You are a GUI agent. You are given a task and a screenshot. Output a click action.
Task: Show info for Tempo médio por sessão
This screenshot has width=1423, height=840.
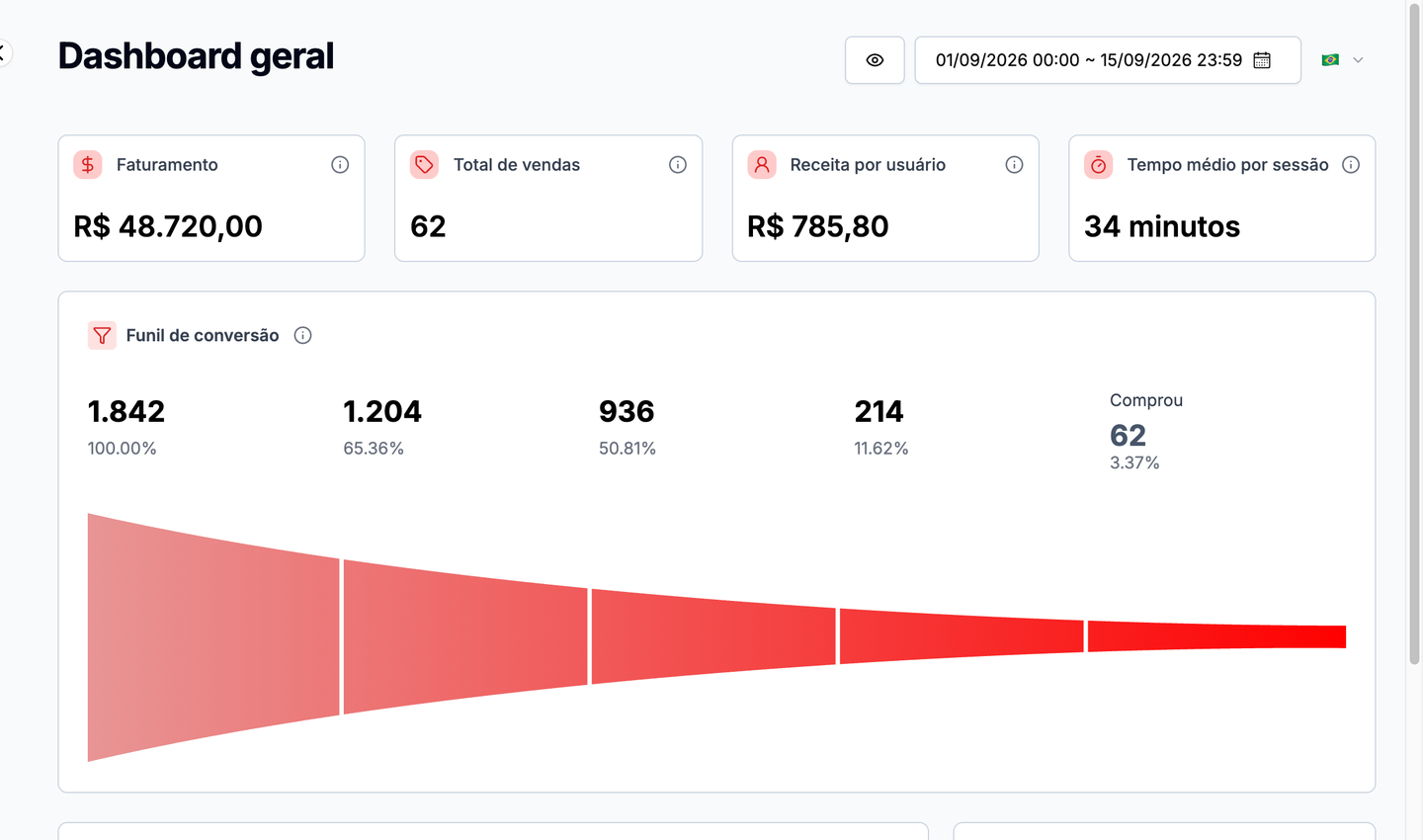coord(1351,165)
